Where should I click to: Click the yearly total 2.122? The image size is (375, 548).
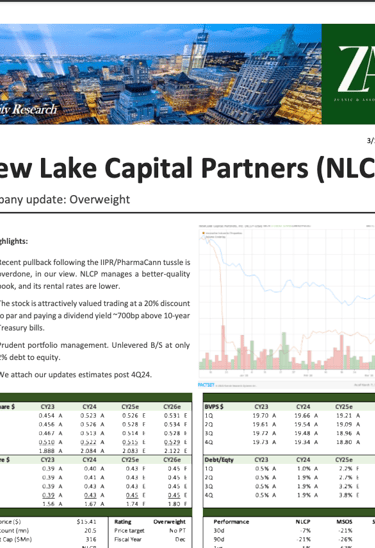pyautogui.click(x=172, y=451)
